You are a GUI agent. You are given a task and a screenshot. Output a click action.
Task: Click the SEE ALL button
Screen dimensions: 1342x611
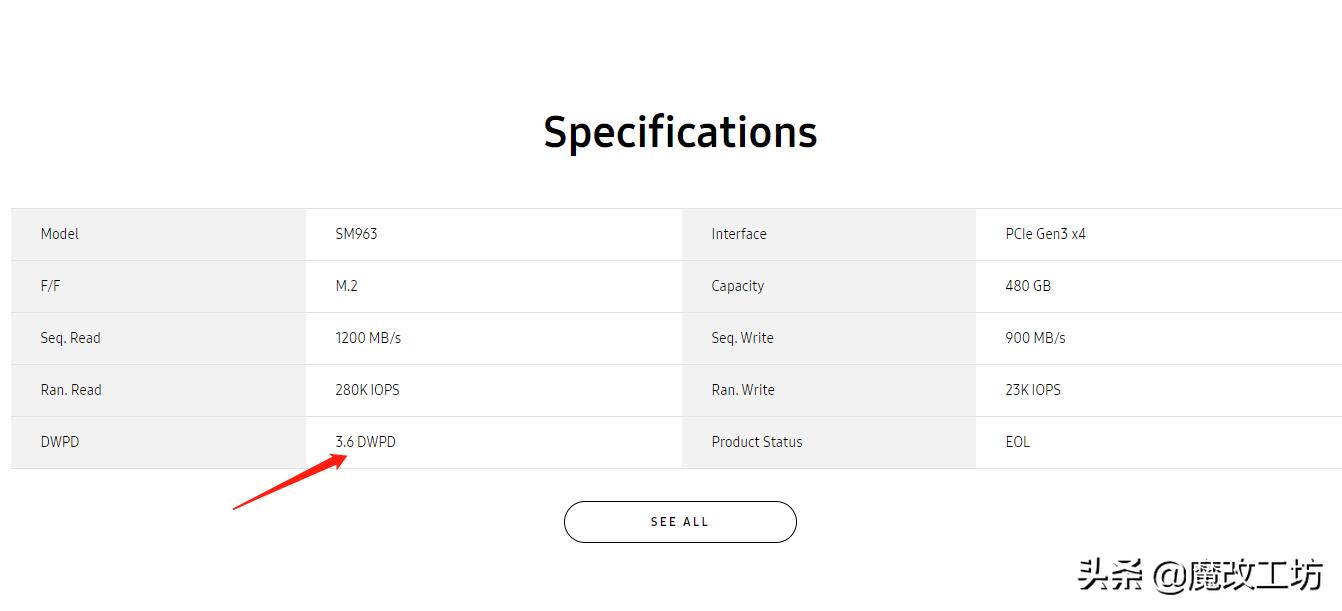pyautogui.click(x=680, y=522)
